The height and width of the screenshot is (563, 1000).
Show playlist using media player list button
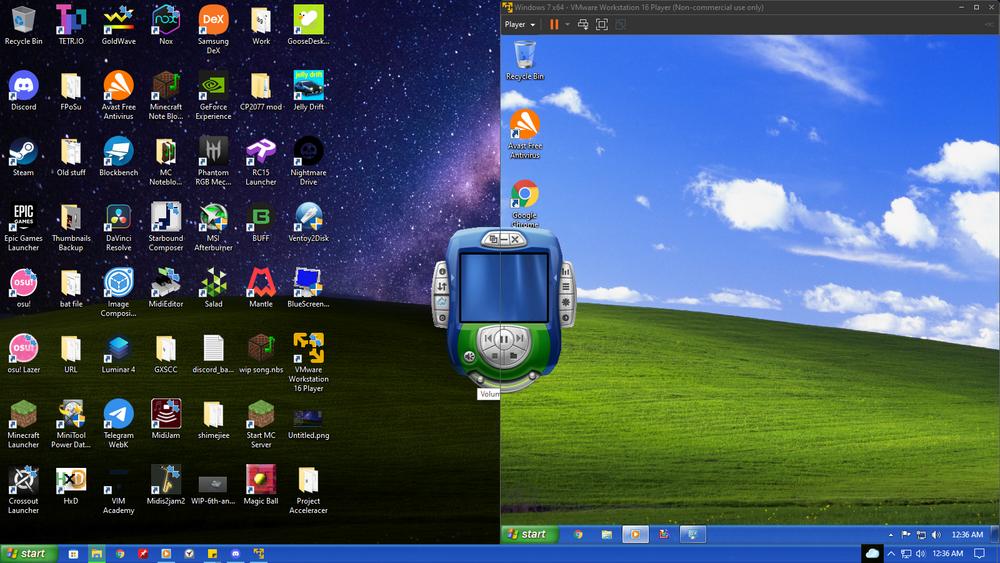point(566,287)
